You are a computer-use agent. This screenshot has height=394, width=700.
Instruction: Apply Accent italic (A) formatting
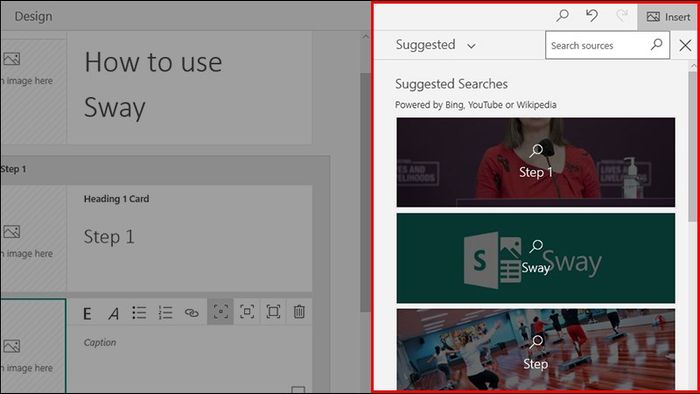tap(113, 313)
